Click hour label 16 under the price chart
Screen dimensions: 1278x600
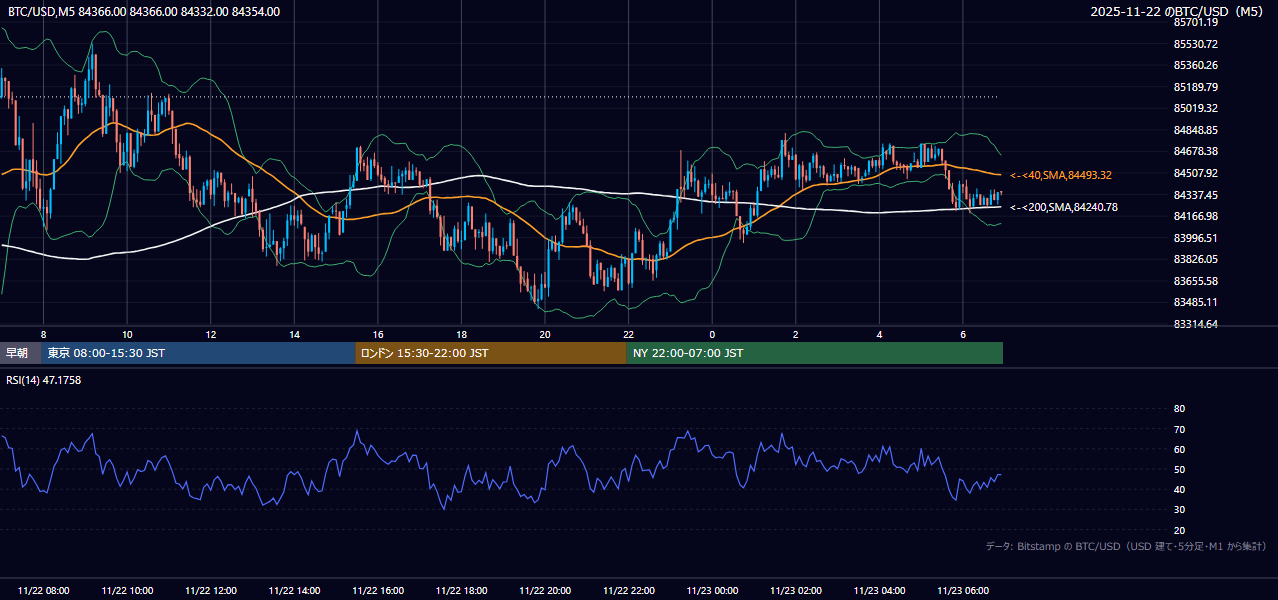pos(378,334)
